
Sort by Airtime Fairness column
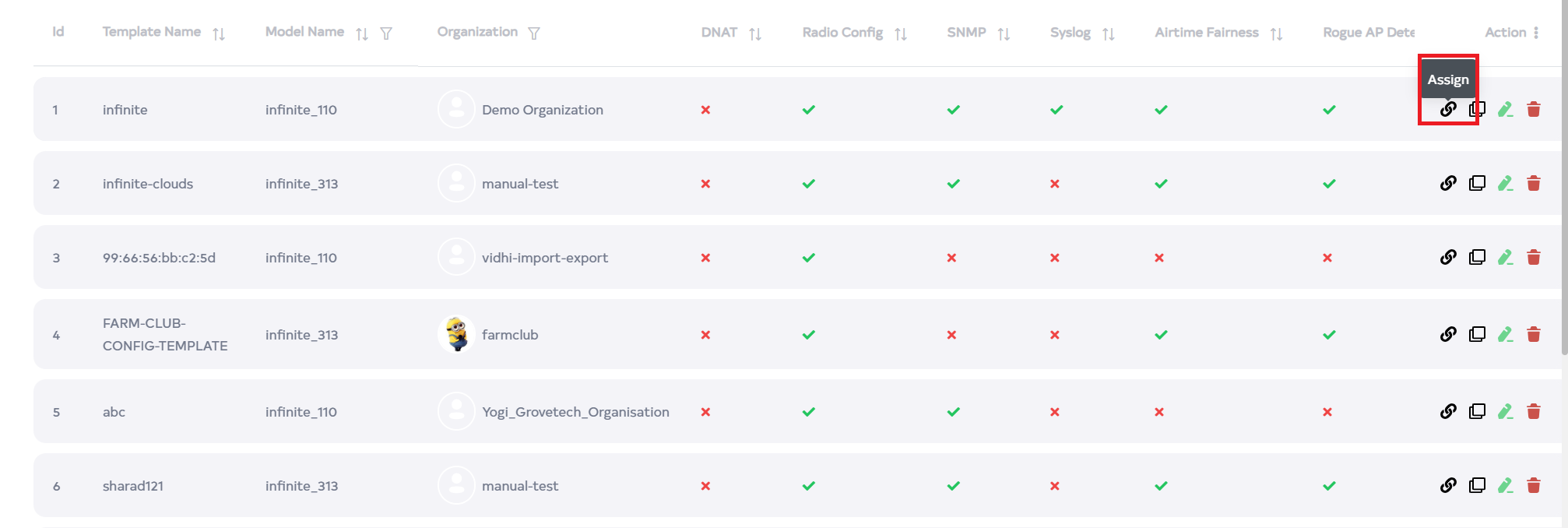click(x=1276, y=33)
